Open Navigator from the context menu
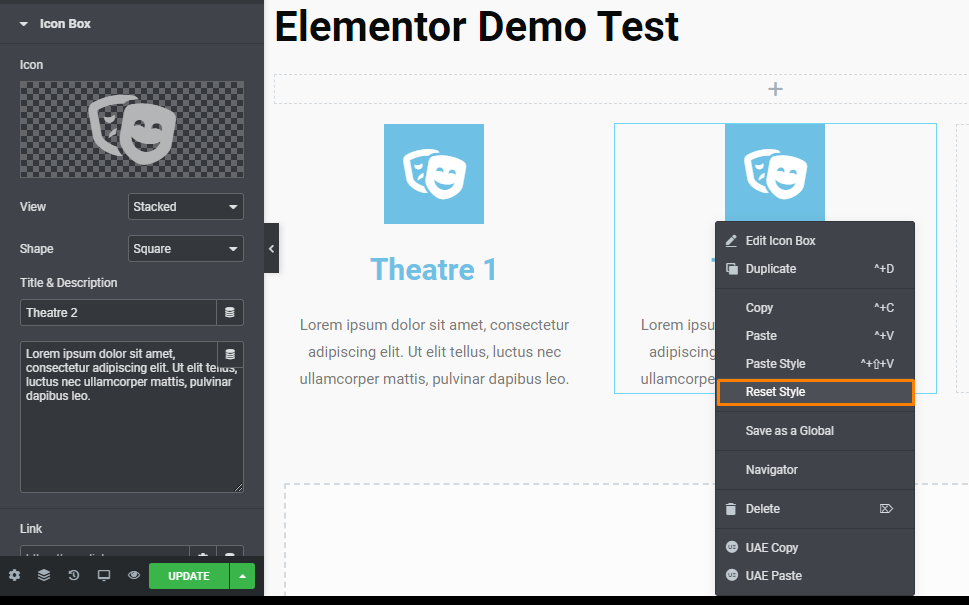 point(815,470)
